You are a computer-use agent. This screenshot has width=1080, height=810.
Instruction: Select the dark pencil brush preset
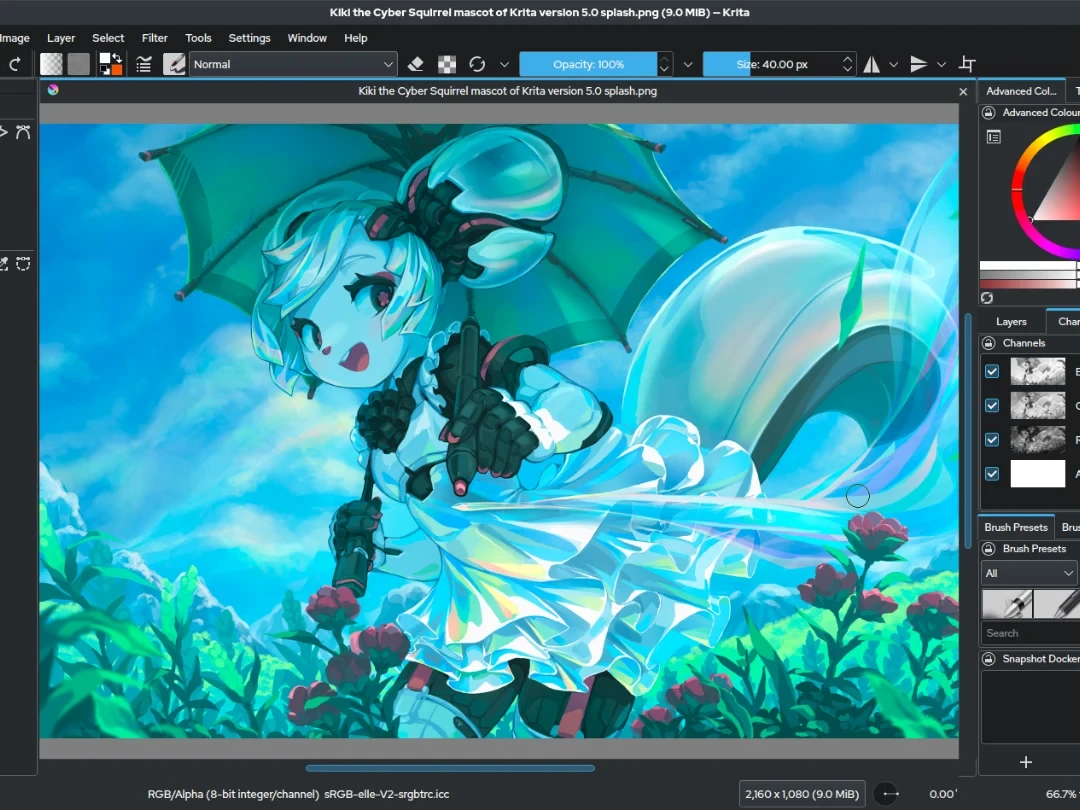(1057, 604)
